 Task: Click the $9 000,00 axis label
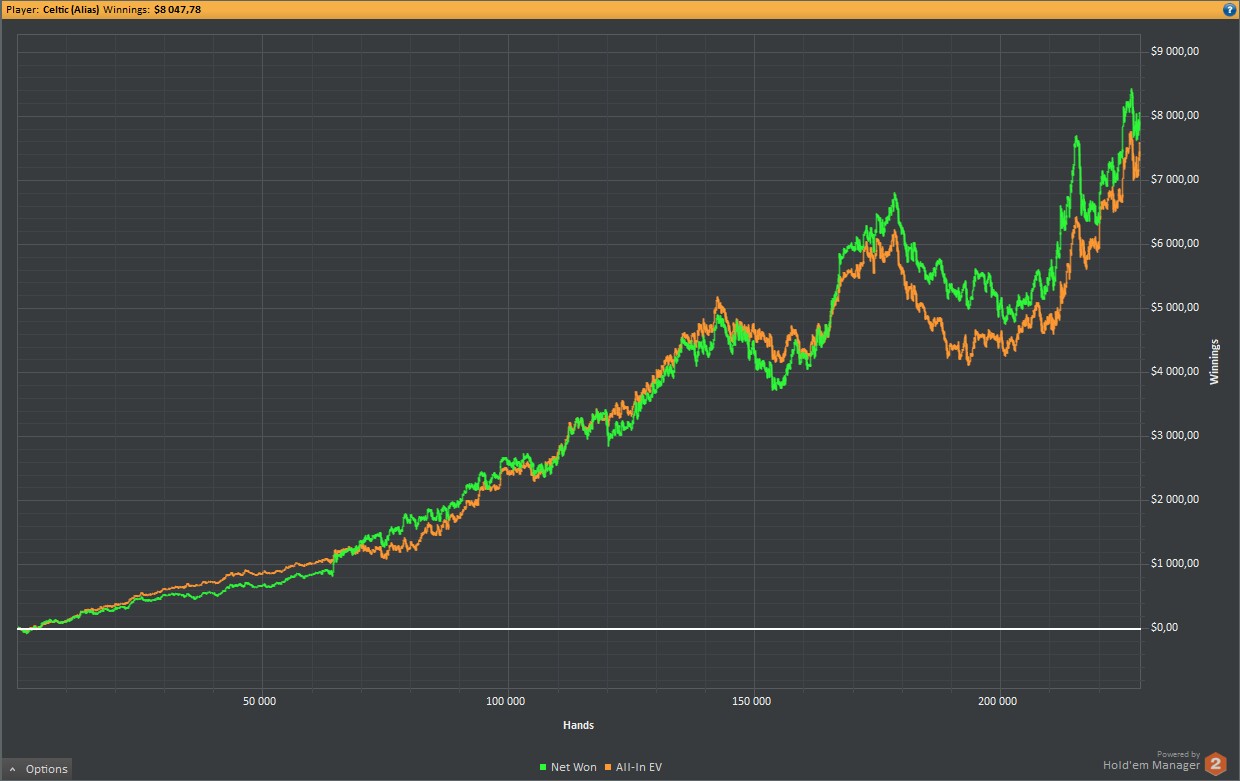(x=1174, y=52)
